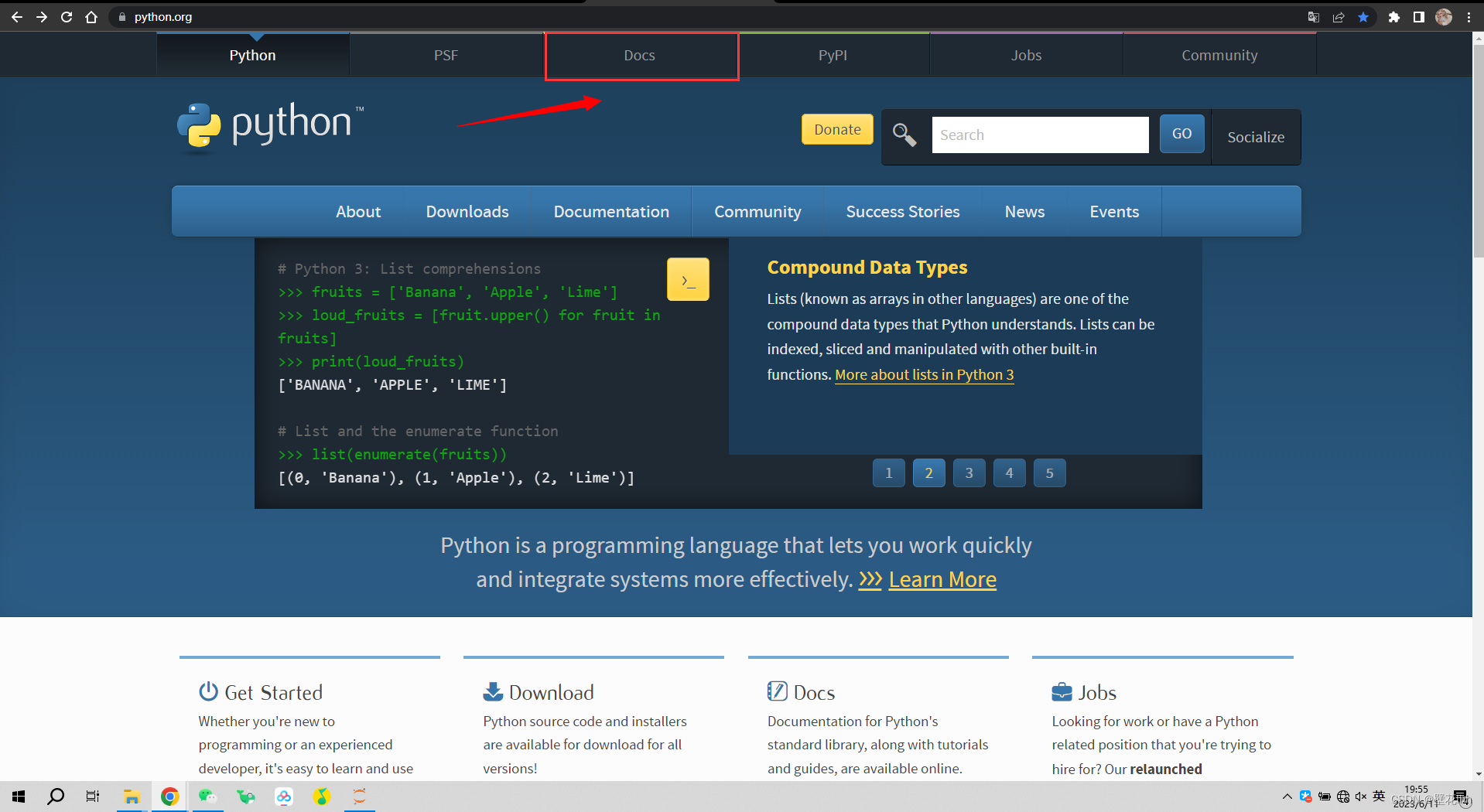
Task: Click the GO search button
Action: point(1181,134)
